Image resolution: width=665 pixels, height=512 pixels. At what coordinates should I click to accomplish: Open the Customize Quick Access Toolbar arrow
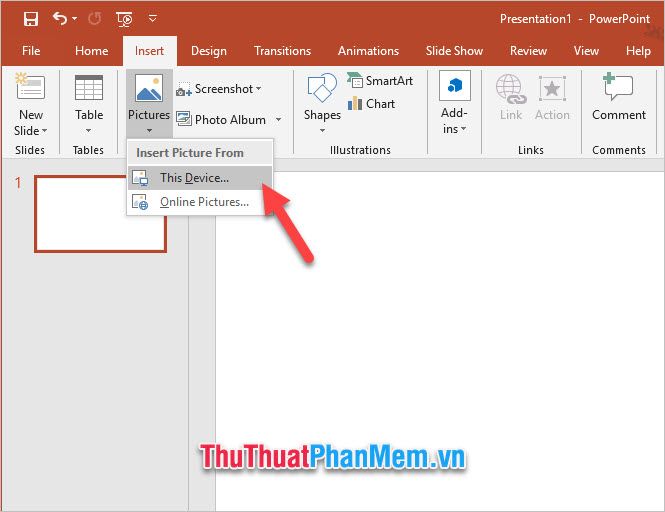coord(152,19)
